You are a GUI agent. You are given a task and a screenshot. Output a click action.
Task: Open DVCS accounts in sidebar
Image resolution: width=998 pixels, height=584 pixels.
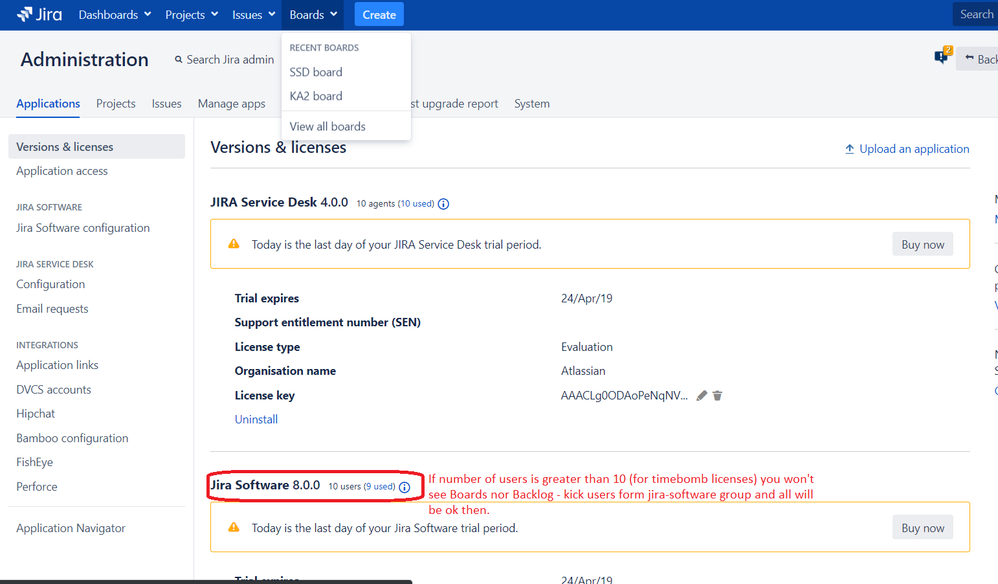click(x=53, y=390)
